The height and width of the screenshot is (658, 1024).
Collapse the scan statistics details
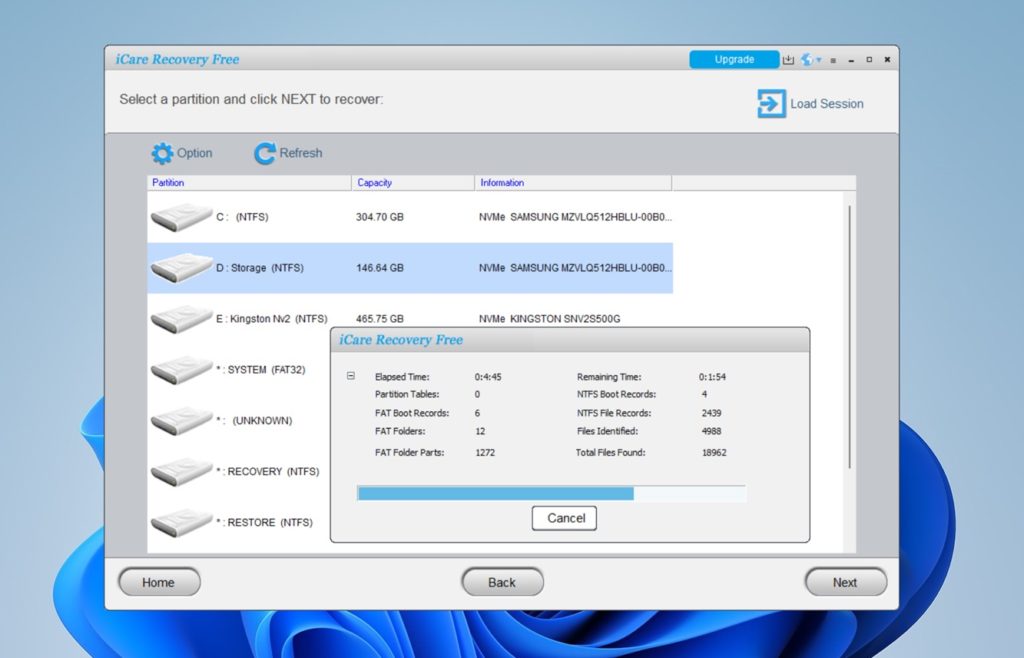[350, 377]
